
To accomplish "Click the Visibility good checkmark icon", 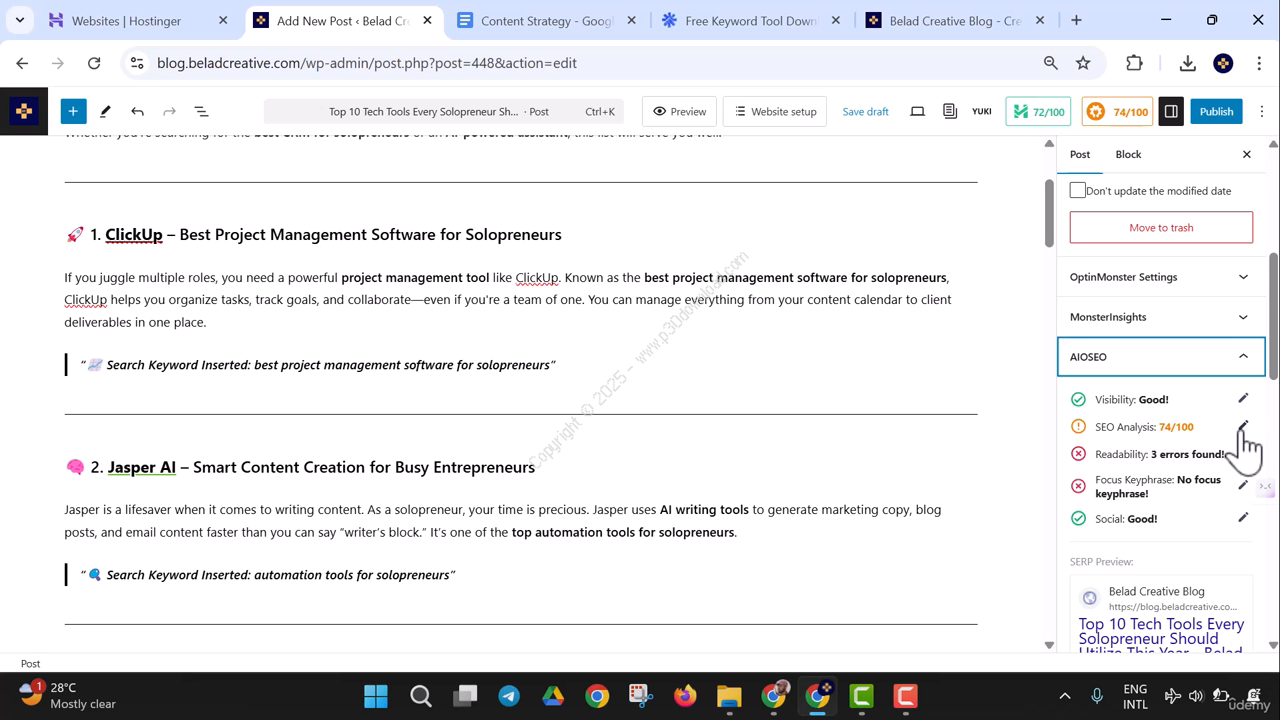I will (x=1078, y=399).
